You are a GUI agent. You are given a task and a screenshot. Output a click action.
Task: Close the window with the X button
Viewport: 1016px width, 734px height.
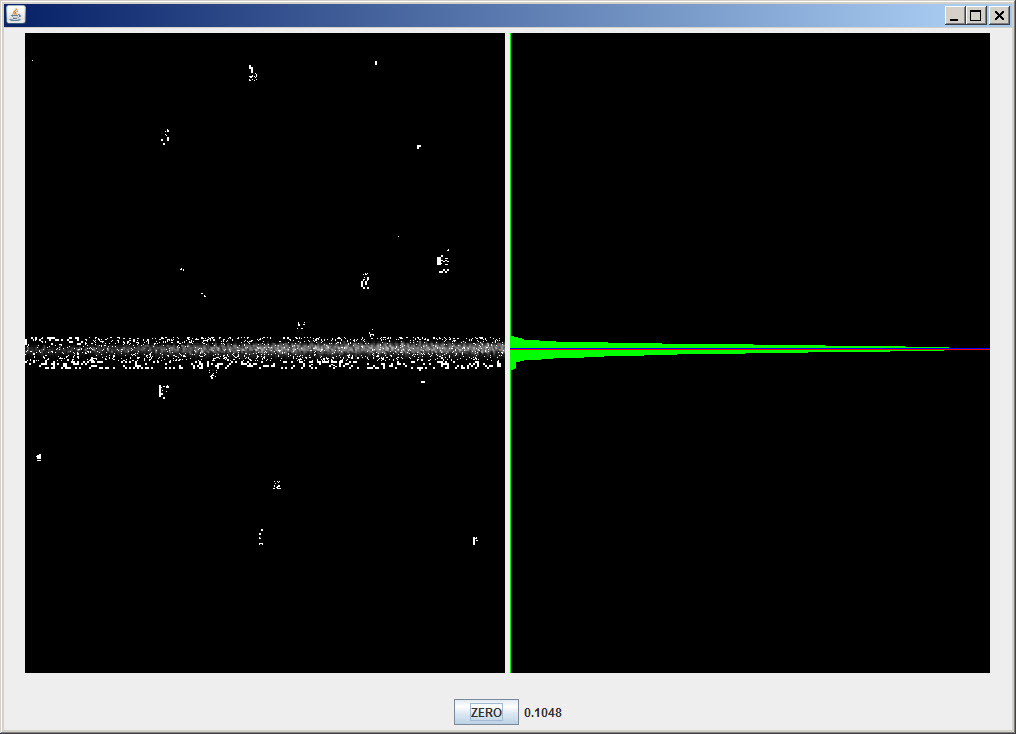pos(998,16)
